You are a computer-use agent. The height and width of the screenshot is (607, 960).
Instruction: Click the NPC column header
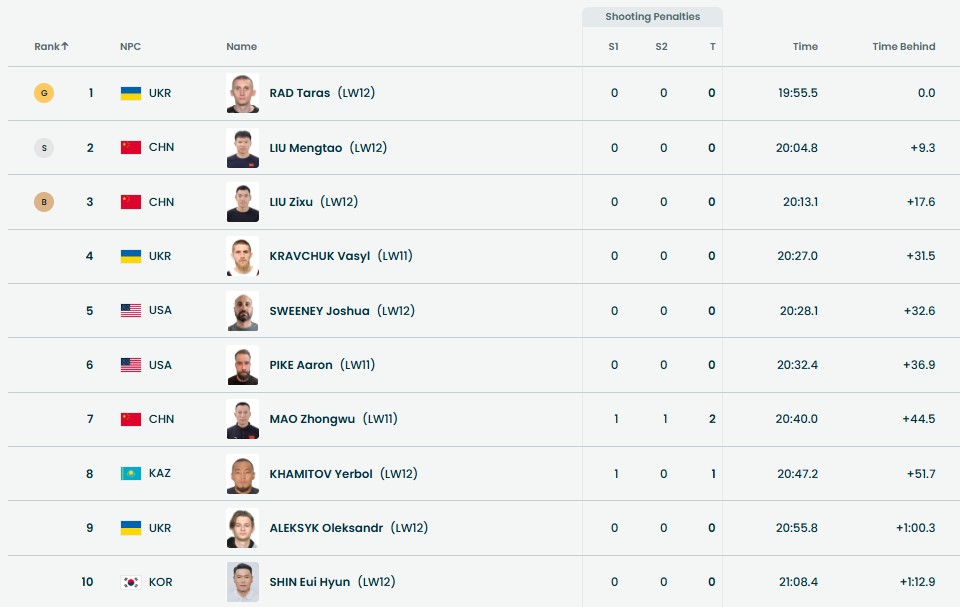tap(130, 47)
